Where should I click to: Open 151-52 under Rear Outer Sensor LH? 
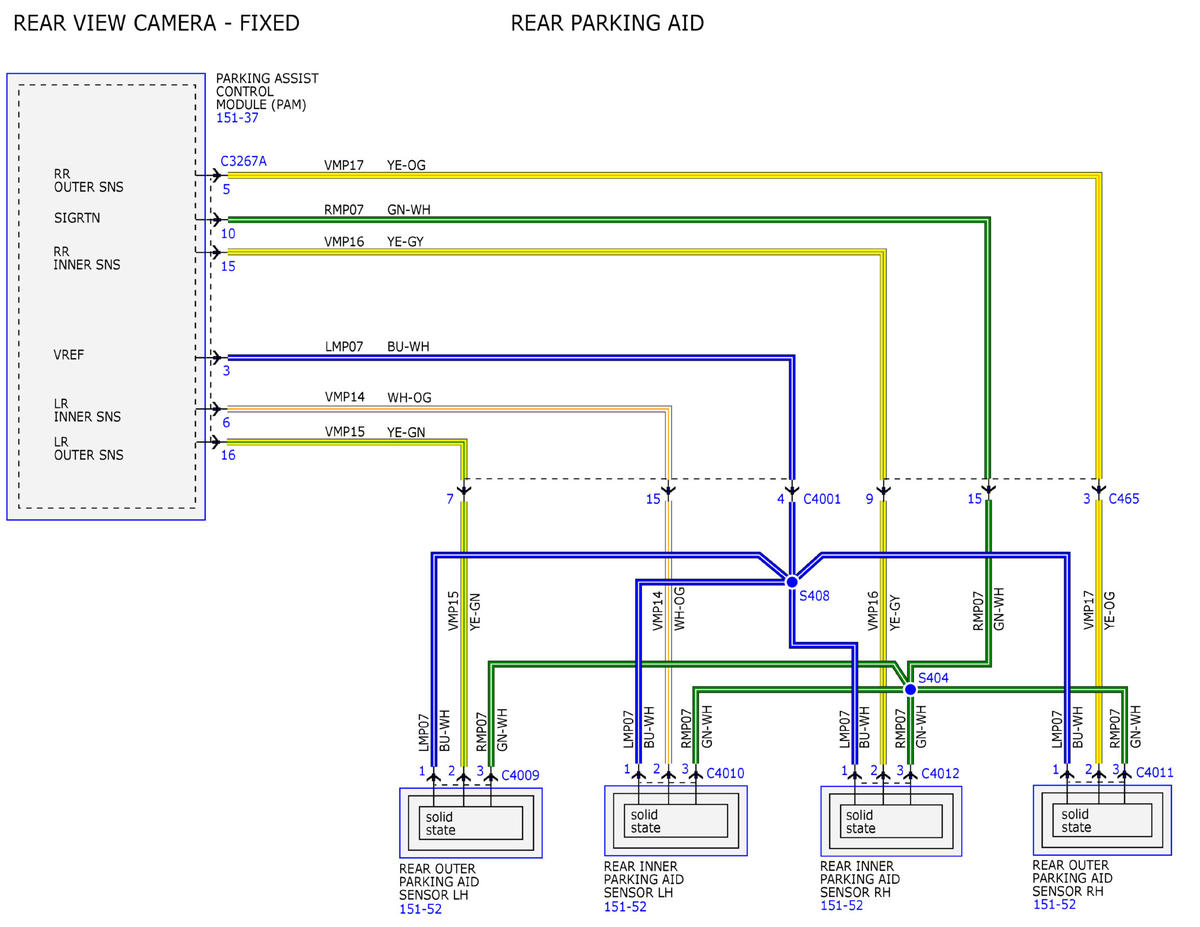pos(420,909)
